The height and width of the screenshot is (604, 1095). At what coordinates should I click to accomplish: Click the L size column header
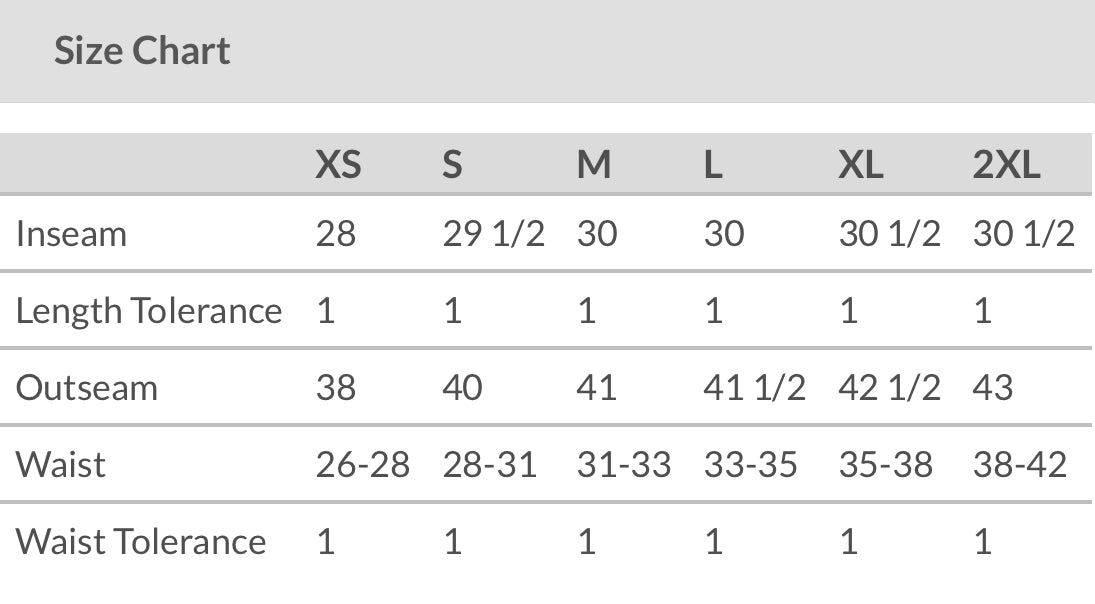pos(713,164)
